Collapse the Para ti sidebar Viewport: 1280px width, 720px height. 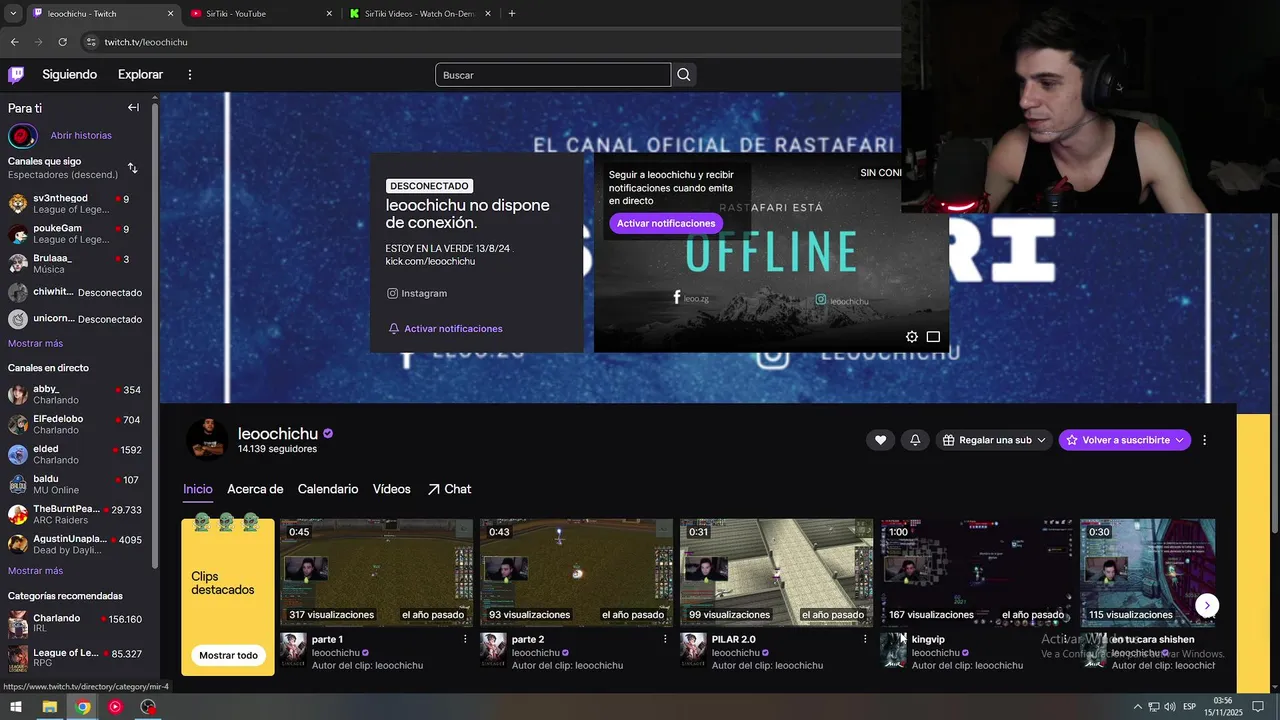tap(133, 108)
